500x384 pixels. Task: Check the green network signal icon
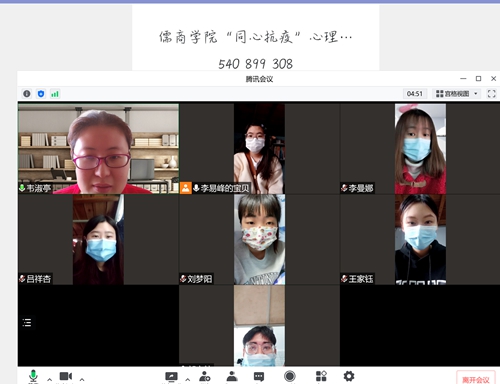point(55,94)
